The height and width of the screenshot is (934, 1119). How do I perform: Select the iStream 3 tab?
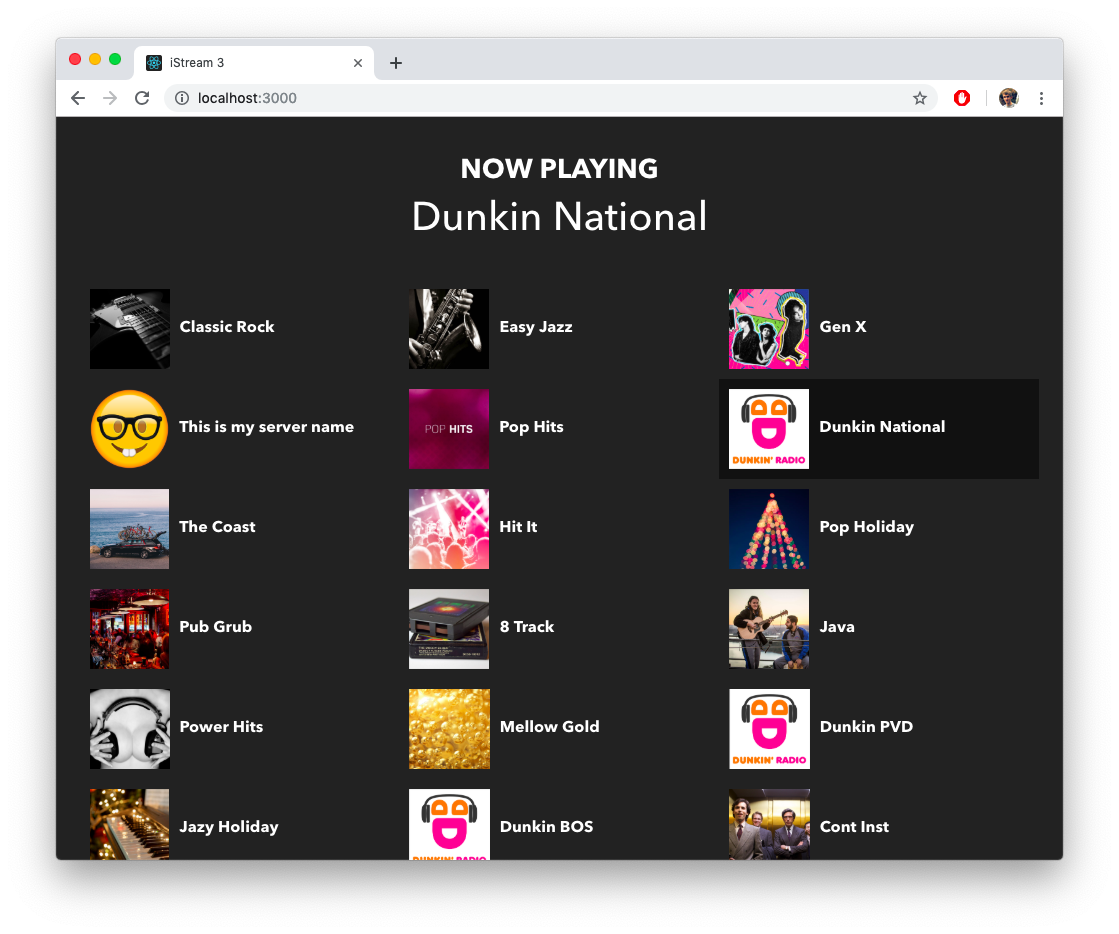(x=254, y=63)
